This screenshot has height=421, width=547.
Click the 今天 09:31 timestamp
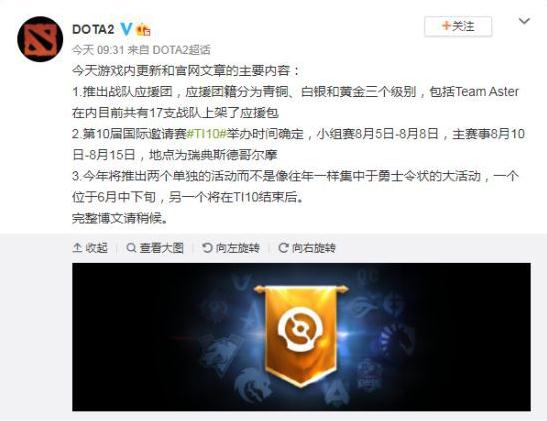point(98,50)
